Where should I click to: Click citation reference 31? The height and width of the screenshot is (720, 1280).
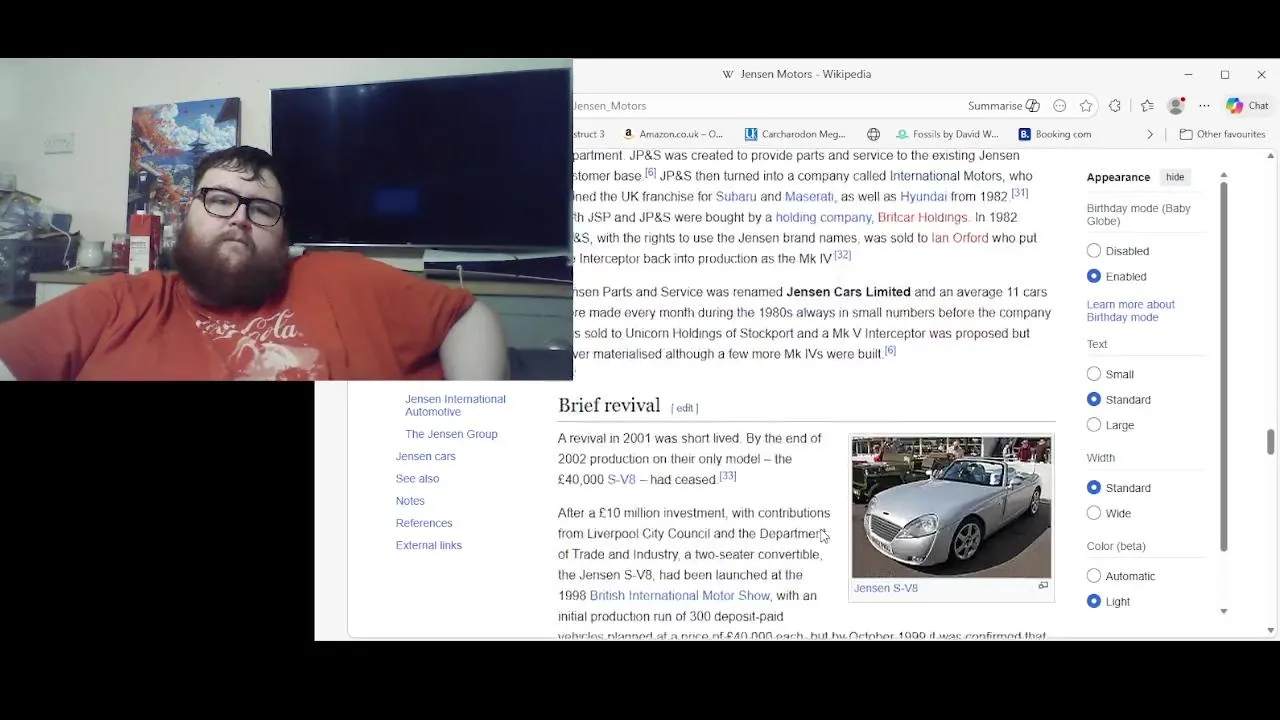click(1019, 193)
